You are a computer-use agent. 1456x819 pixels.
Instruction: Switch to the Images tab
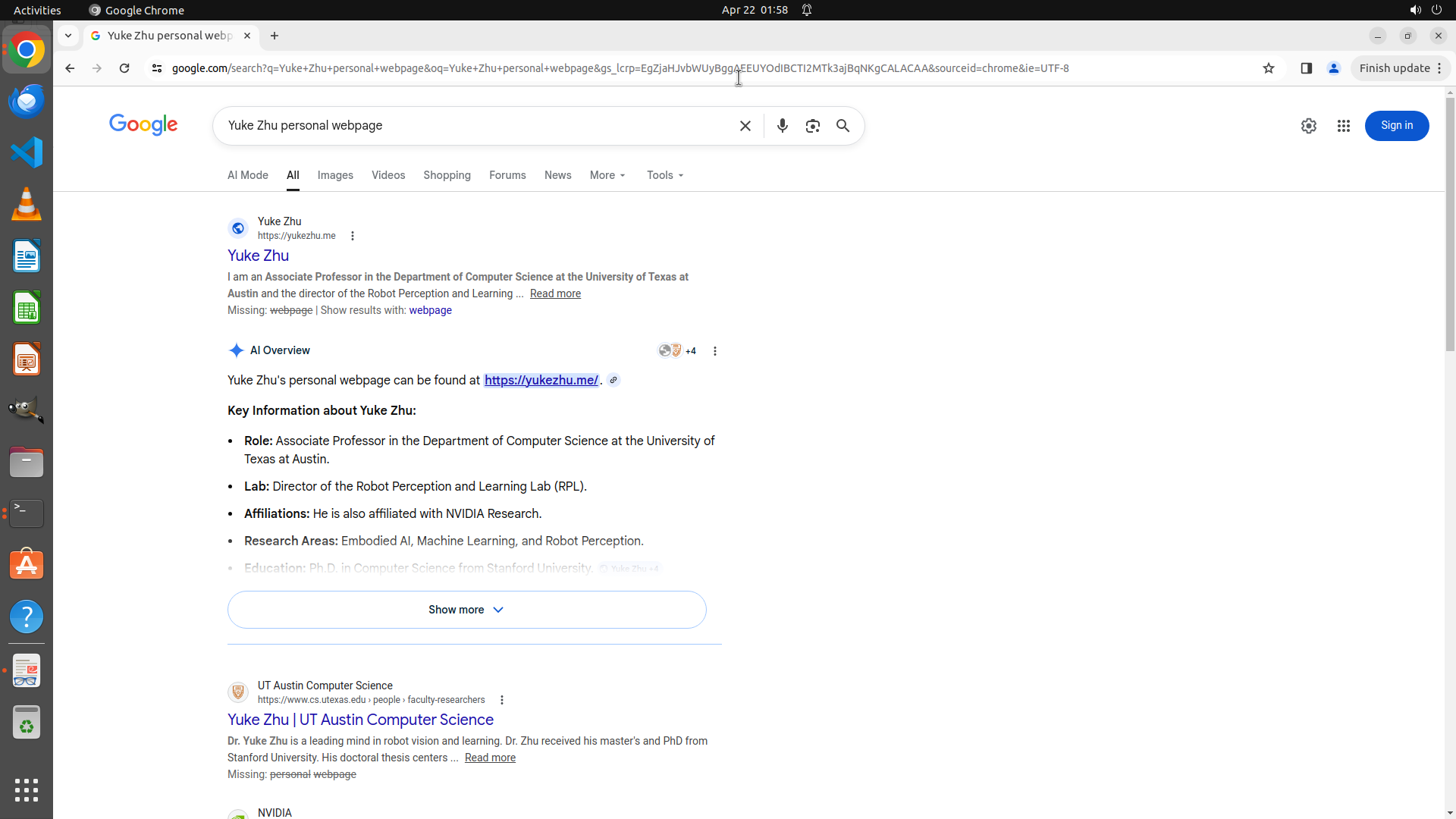coord(335,175)
